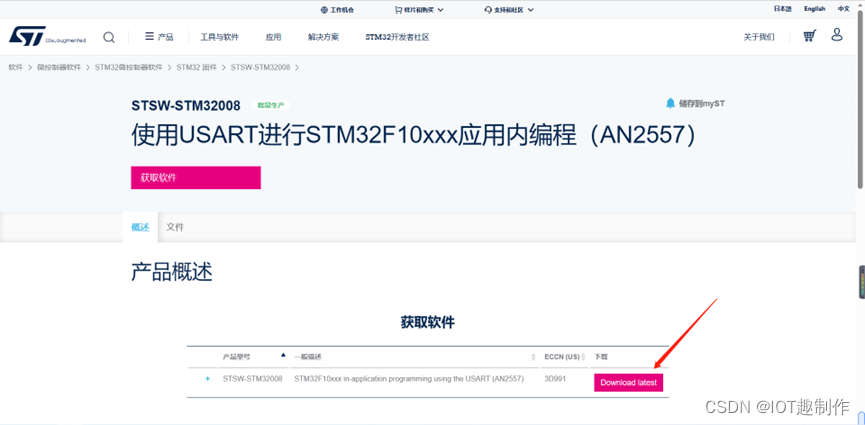This screenshot has height=425, width=865.
Task: Click the pink 获取软件 button
Action: pyautogui.click(x=196, y=178)
